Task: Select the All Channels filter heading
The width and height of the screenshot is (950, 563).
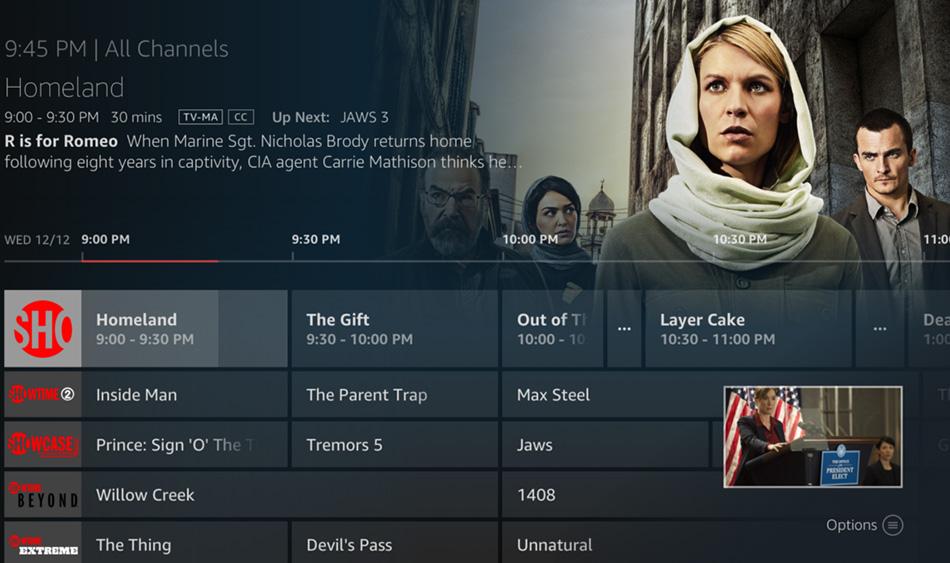Action: 167,48
